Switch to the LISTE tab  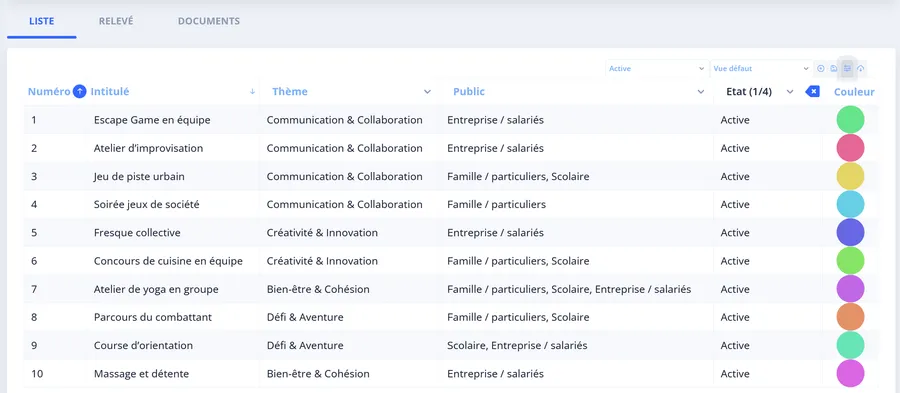[x=41, y=21]
